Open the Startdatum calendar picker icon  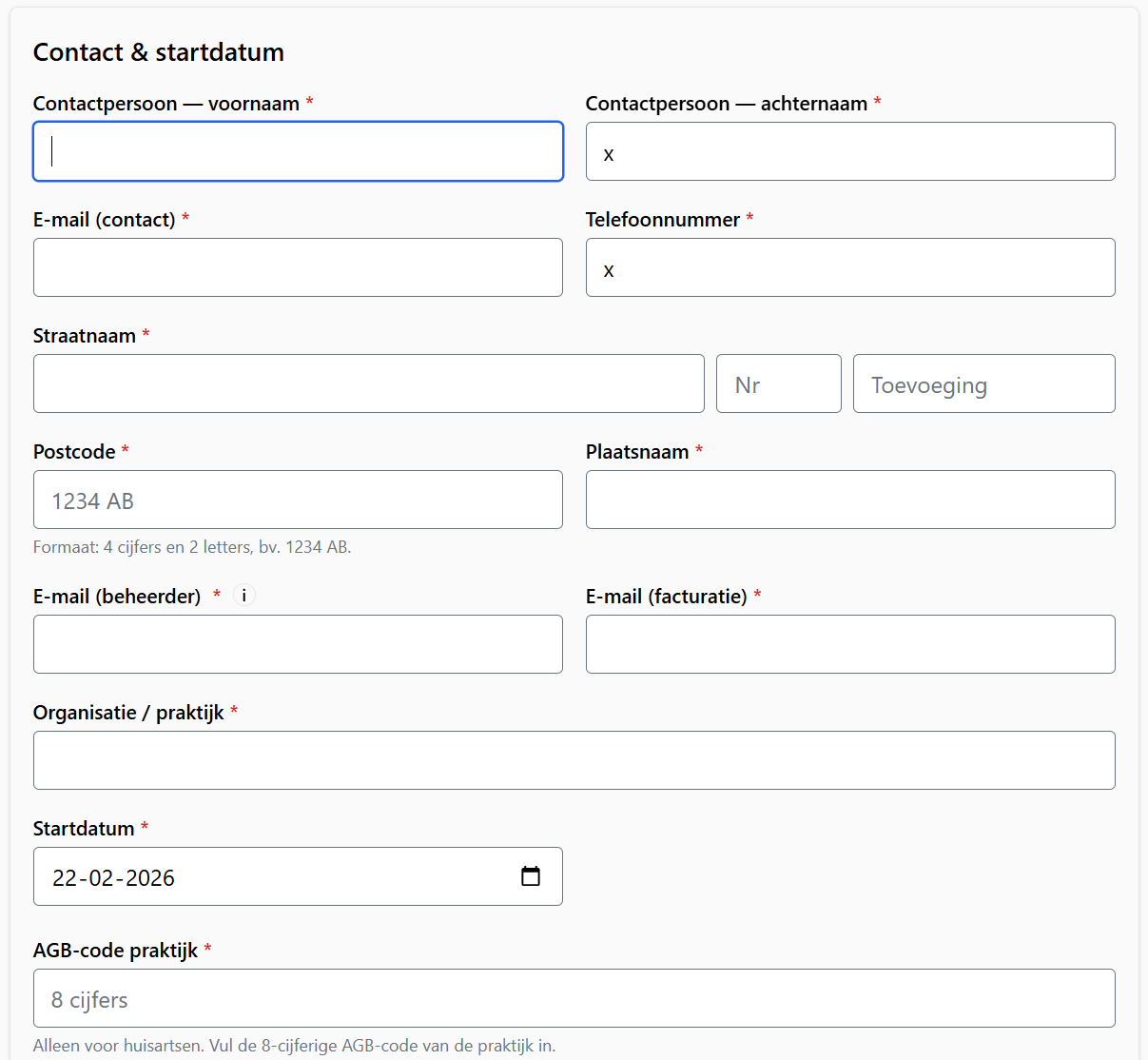531,876
